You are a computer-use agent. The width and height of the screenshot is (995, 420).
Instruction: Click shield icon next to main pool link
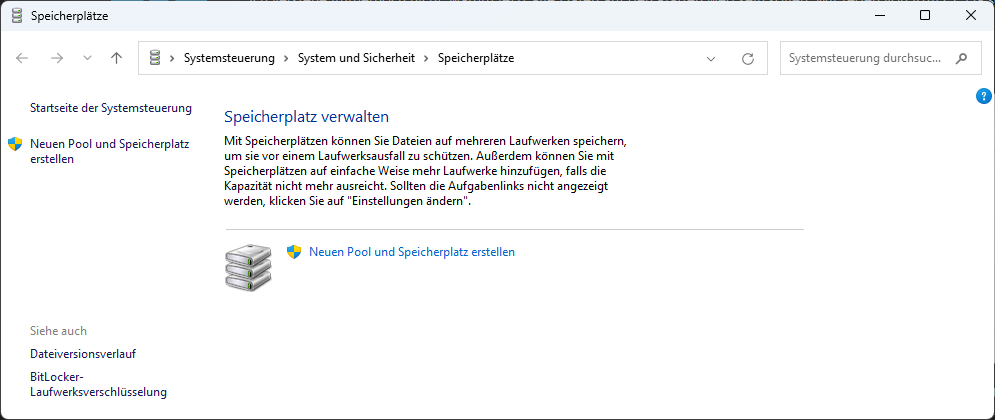tap(293, 252)
